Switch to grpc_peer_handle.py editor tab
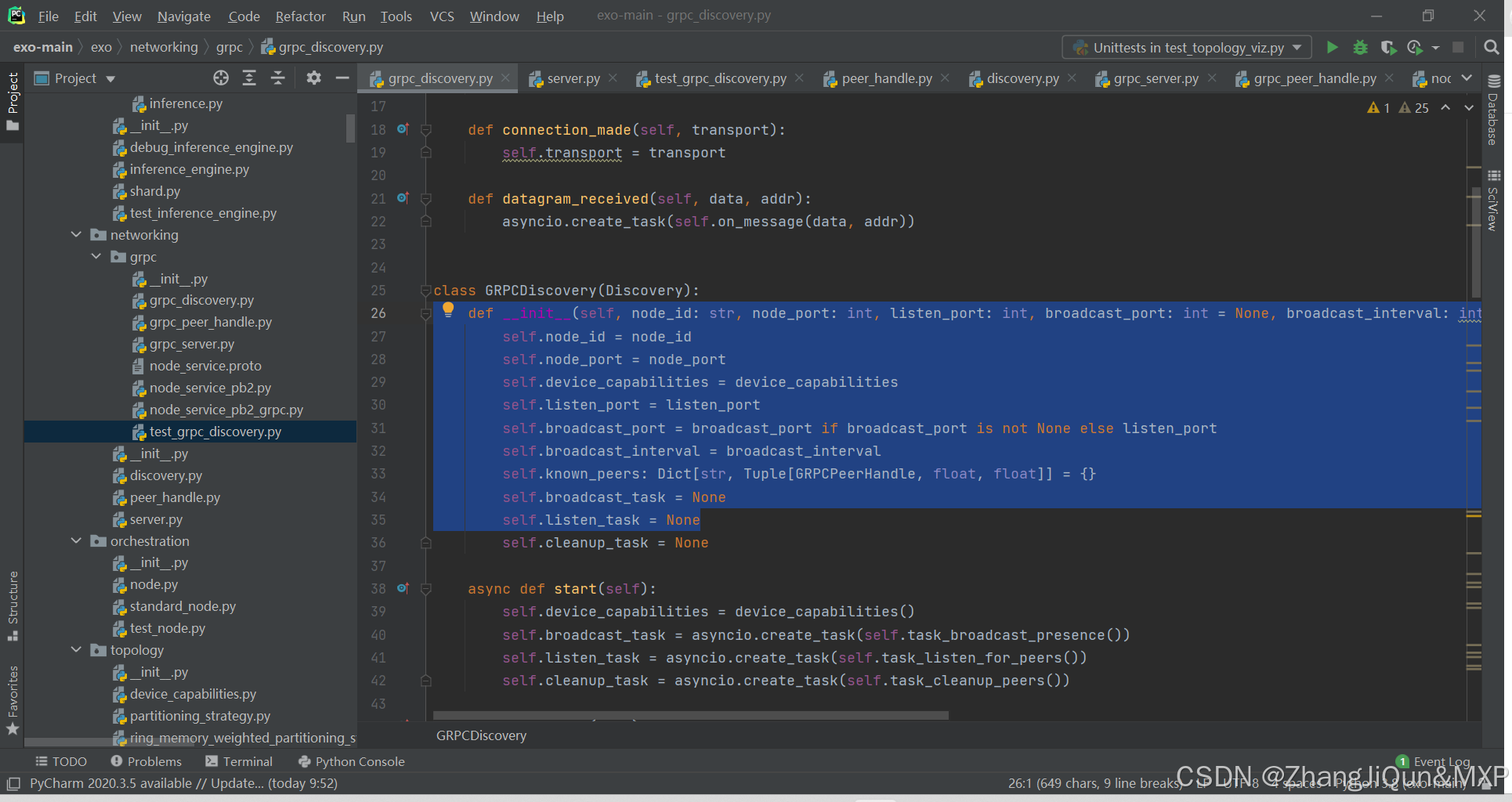Viewport: 1512px width, 802px height. [1314, 78]
